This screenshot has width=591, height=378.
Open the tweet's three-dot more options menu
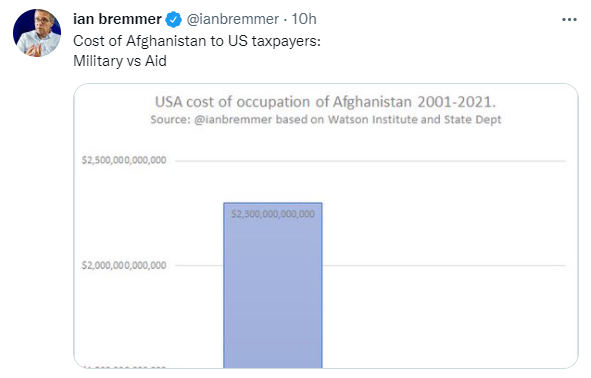coord(569,20)
